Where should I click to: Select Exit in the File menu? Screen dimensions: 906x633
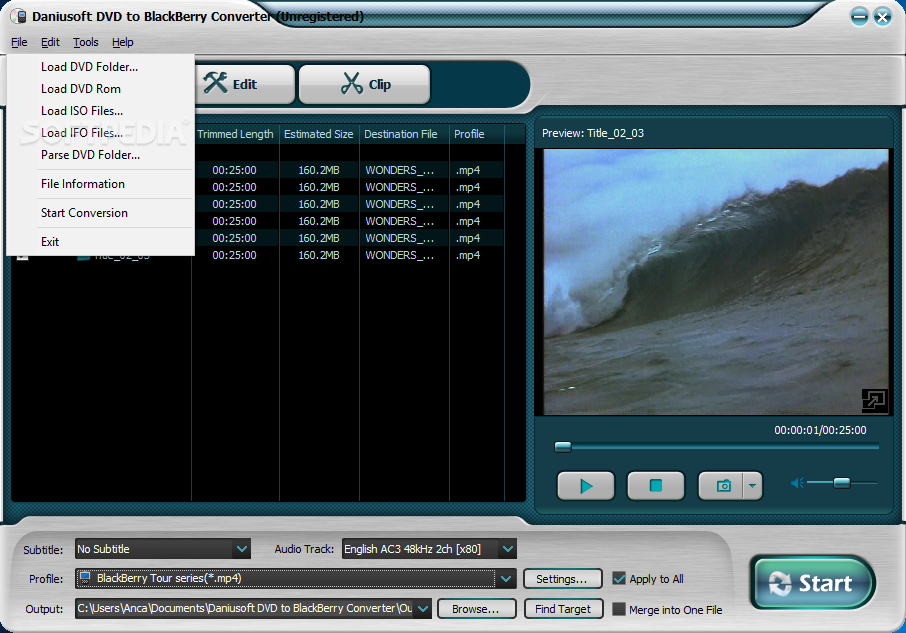101,241
